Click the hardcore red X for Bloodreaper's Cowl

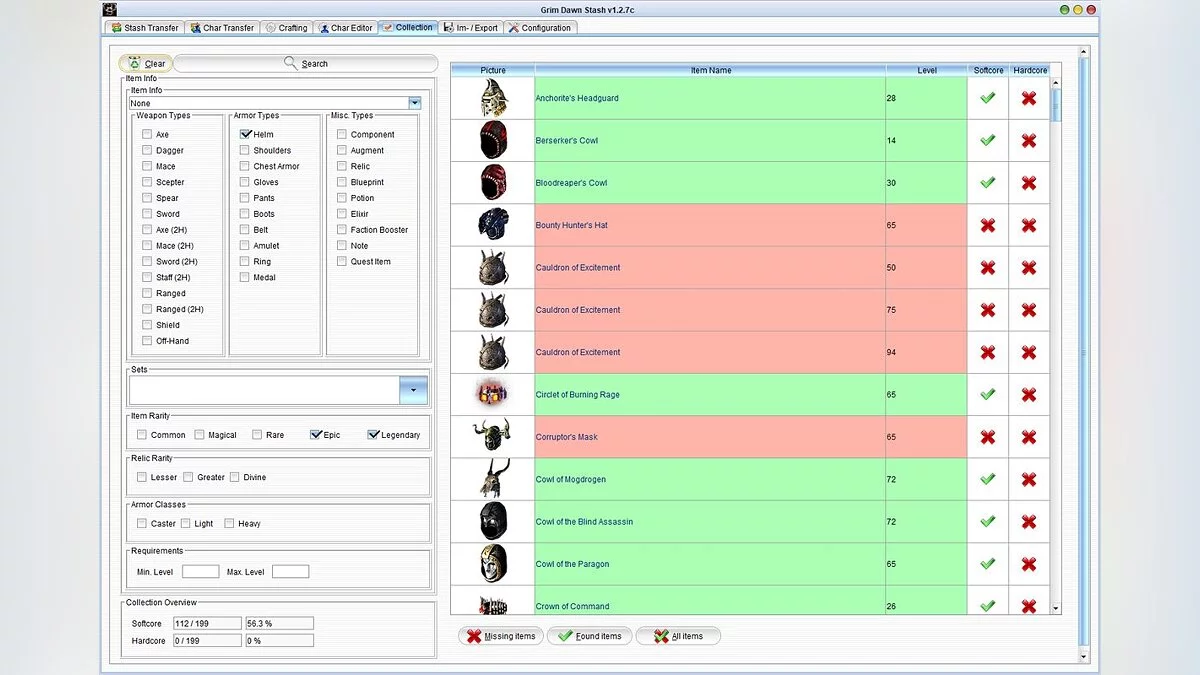click(x=1028, y=183)
